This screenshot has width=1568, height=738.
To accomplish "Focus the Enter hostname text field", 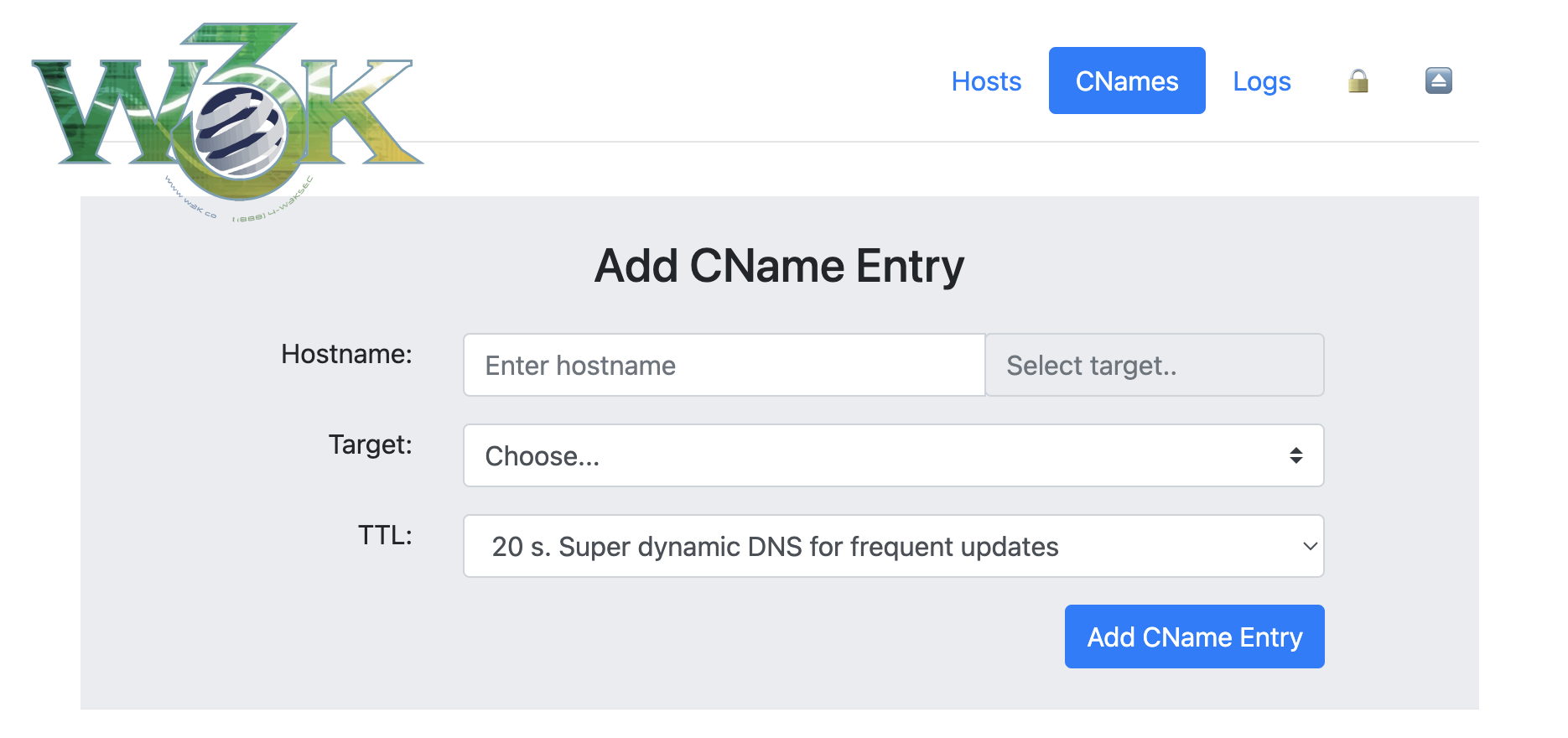I will click(x=724, y=366).
